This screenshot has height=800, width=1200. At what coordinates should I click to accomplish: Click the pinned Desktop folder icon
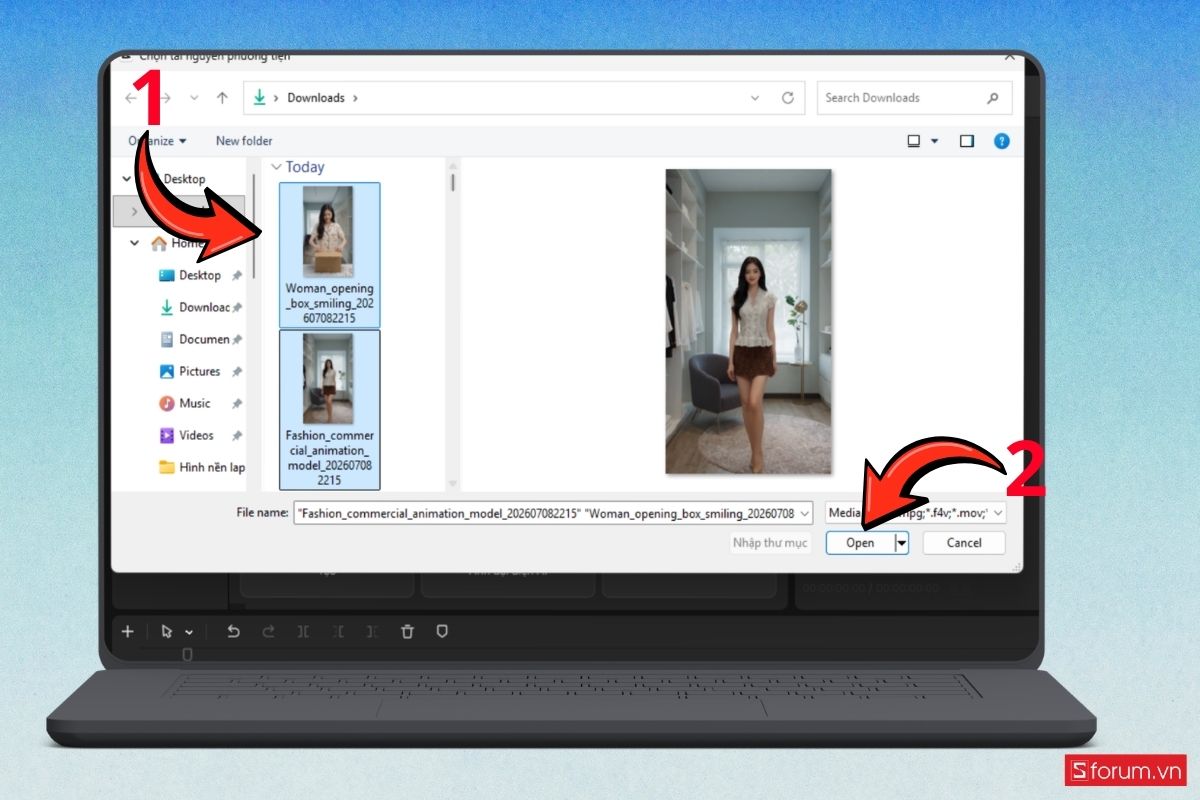pos(167,275)
